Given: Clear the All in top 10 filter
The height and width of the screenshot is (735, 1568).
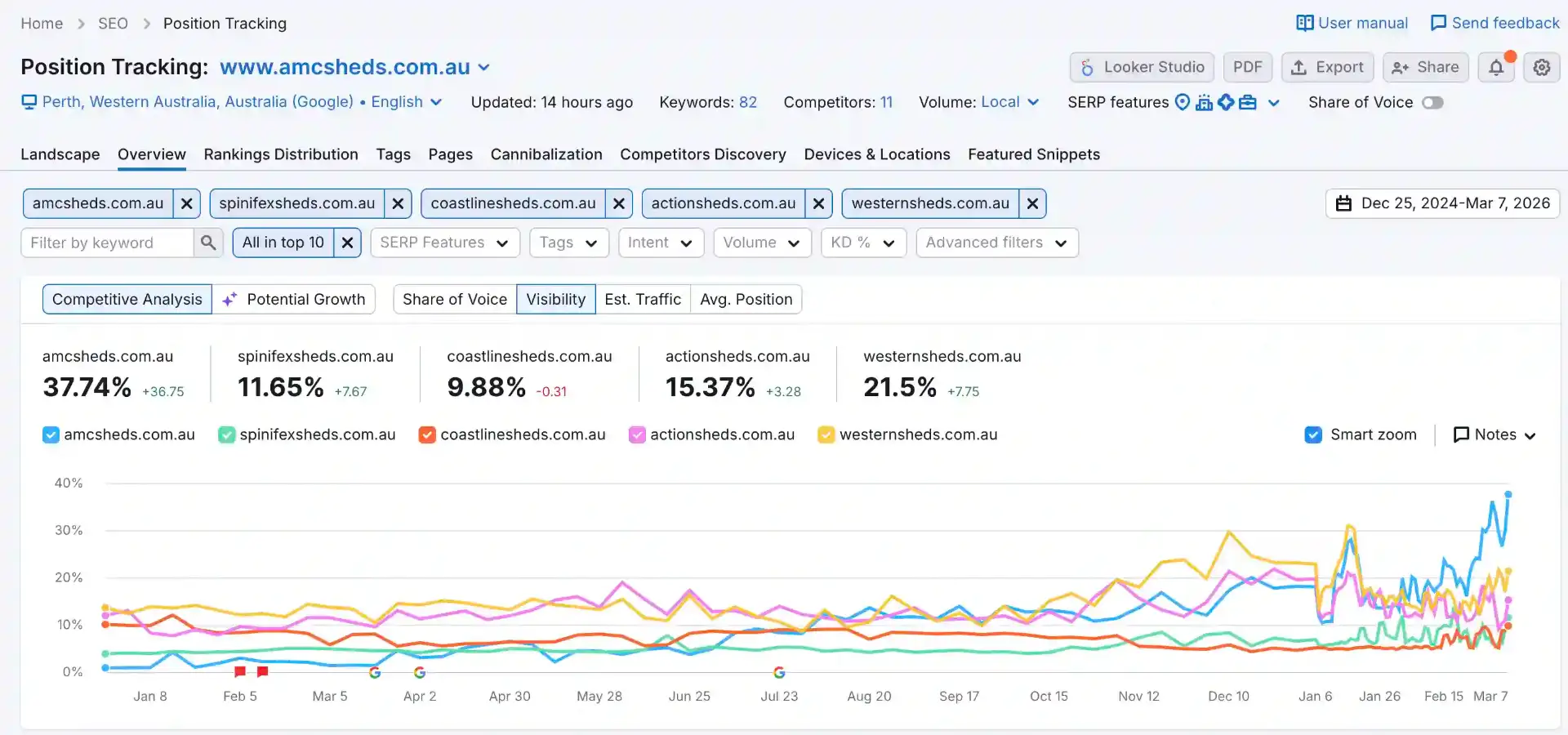Looking at the screenshot, I should tap(347, 243).
